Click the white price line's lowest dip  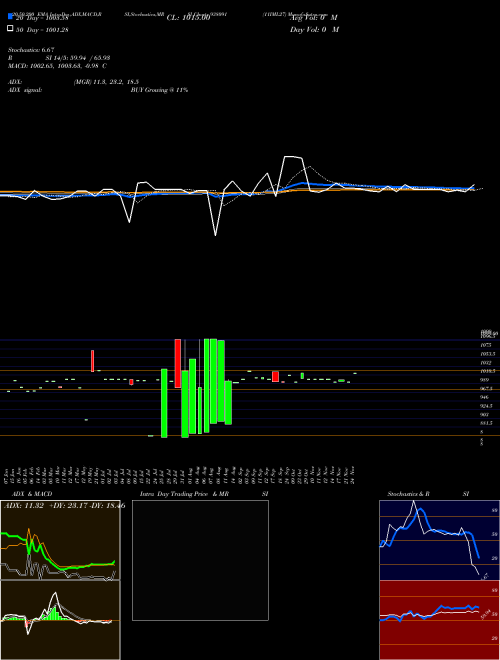point(215,234)
